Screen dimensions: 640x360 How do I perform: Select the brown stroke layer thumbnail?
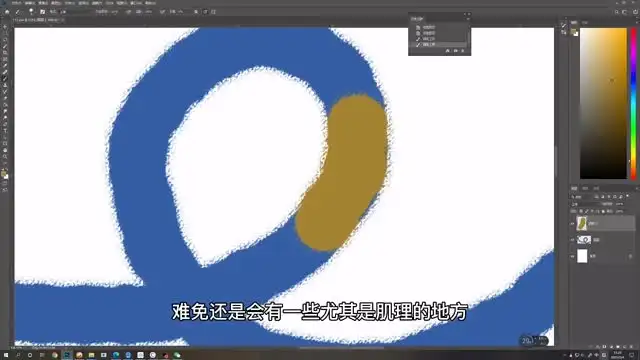click(582, 223)
